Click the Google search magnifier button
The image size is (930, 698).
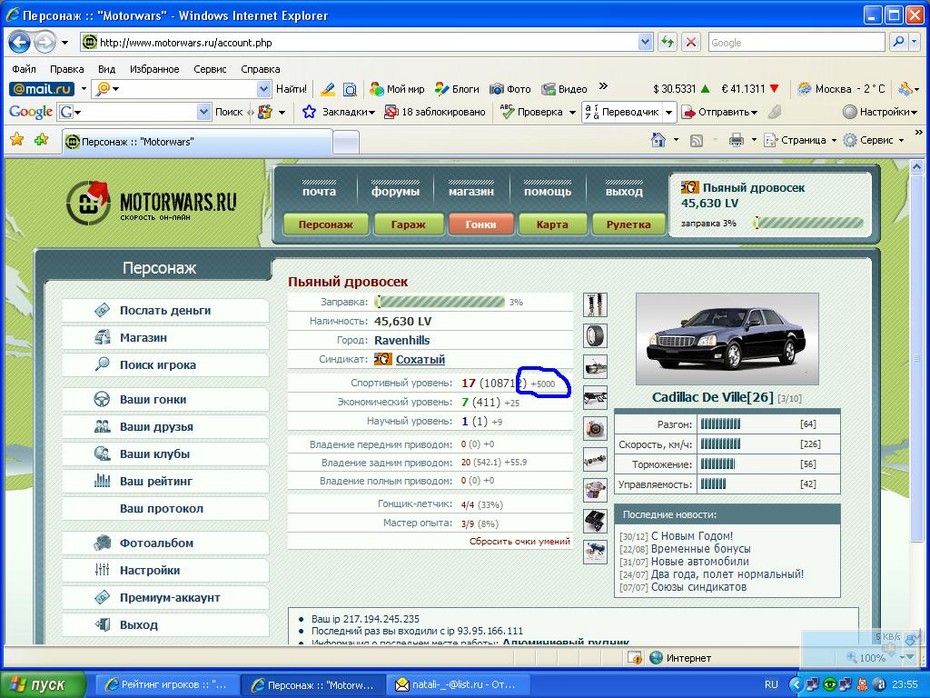899,42
